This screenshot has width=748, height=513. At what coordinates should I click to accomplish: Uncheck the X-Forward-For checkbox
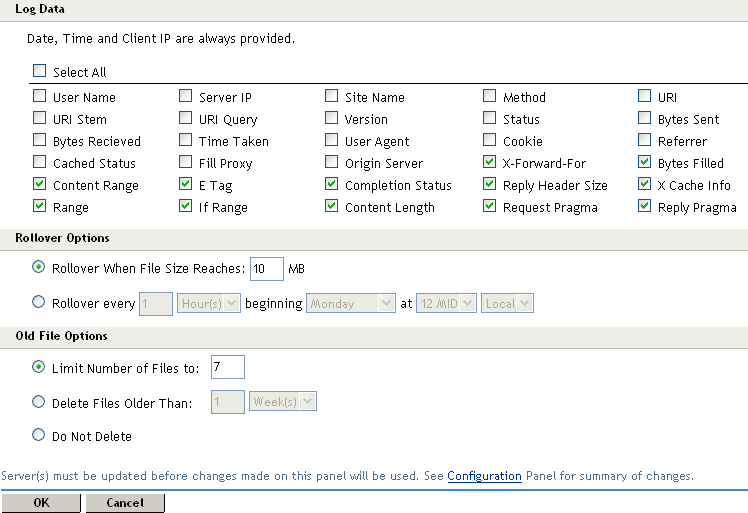[489, 162]
